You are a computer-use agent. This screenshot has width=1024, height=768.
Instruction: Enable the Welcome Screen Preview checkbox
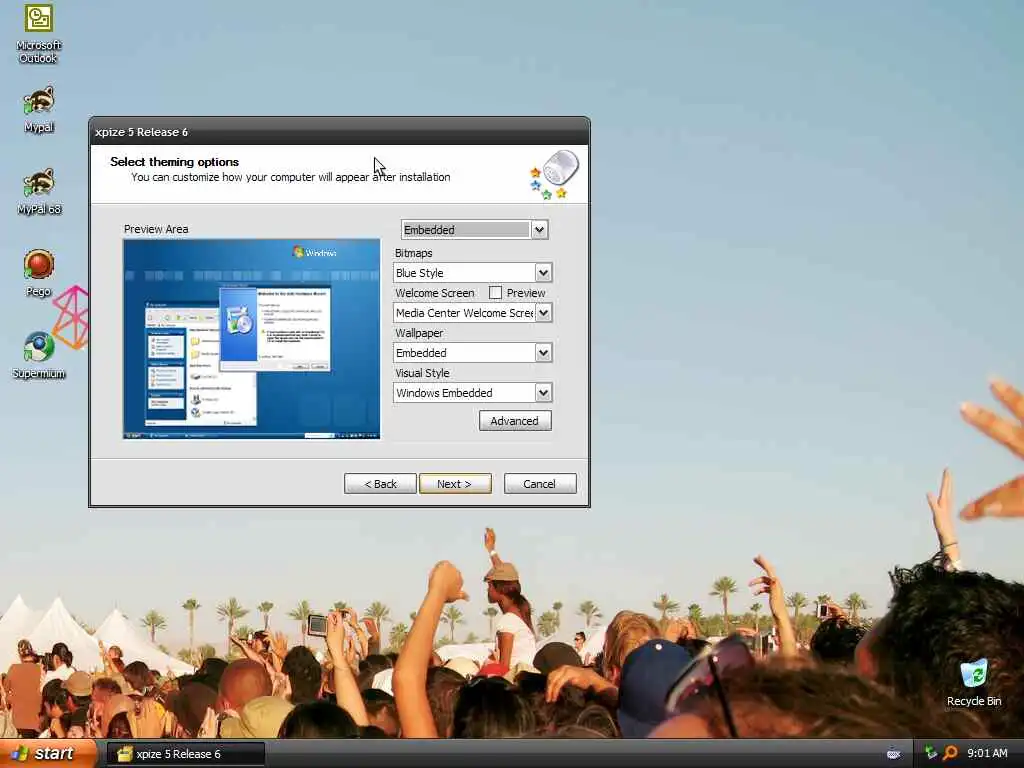click(496, 293)
